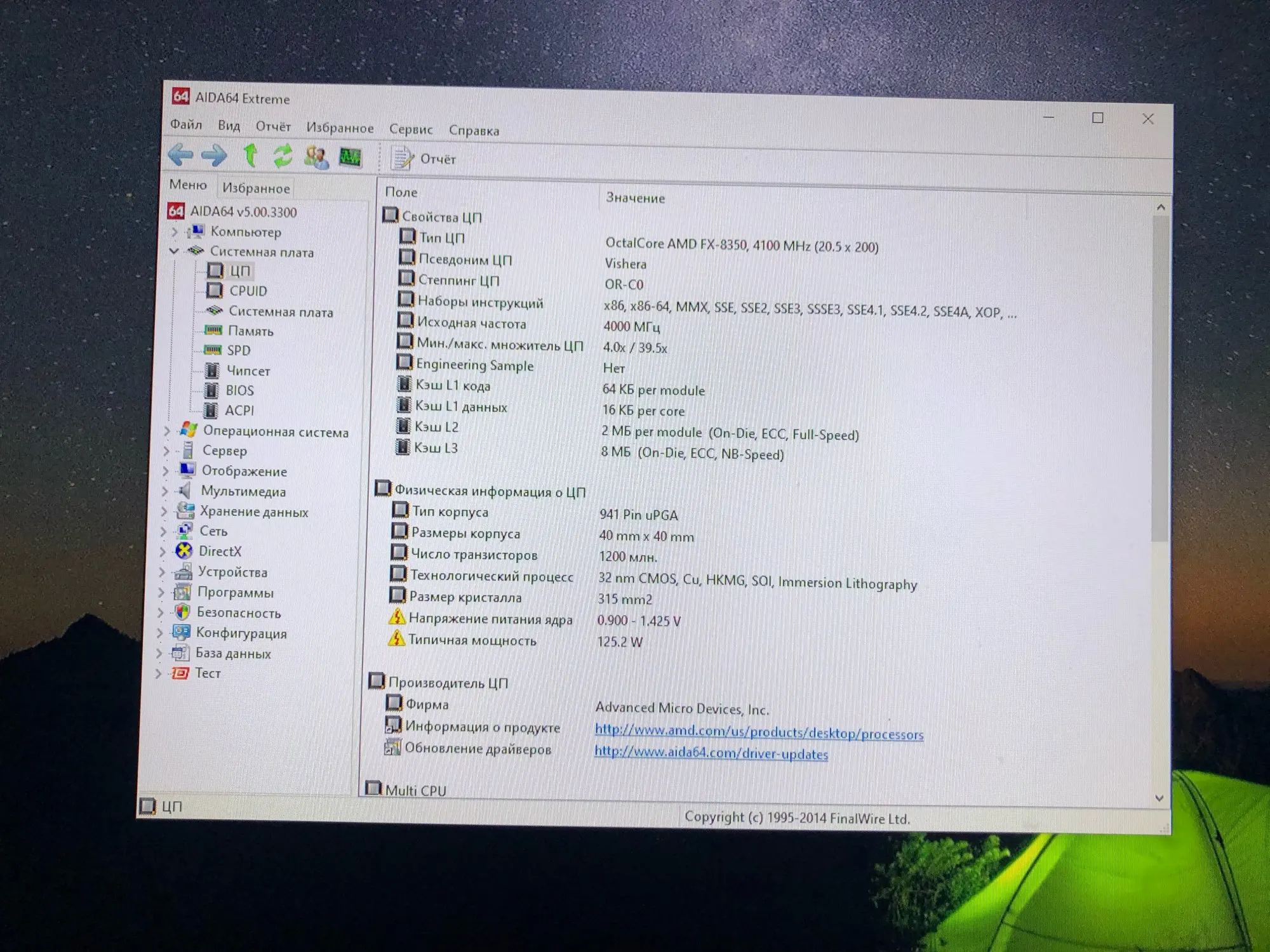Expand the DirectX tree node

click(x=162, y=552)
